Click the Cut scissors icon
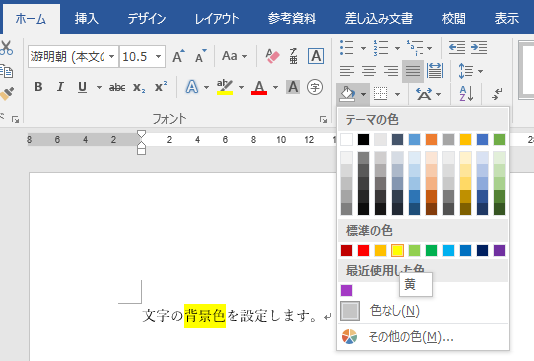Screen dimensions: 534x361 pos(6,48)
